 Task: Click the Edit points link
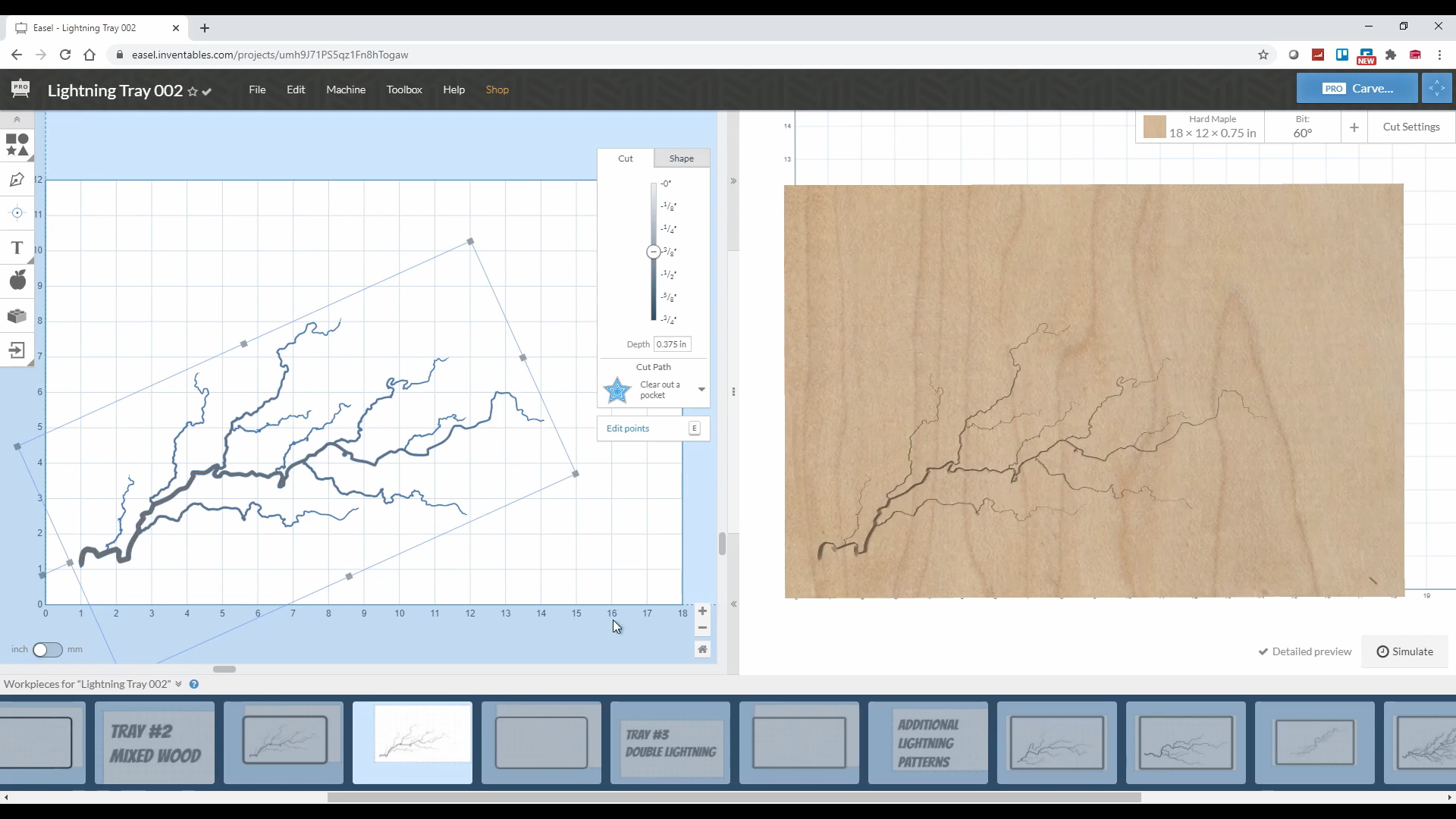(x=628, y=428)
